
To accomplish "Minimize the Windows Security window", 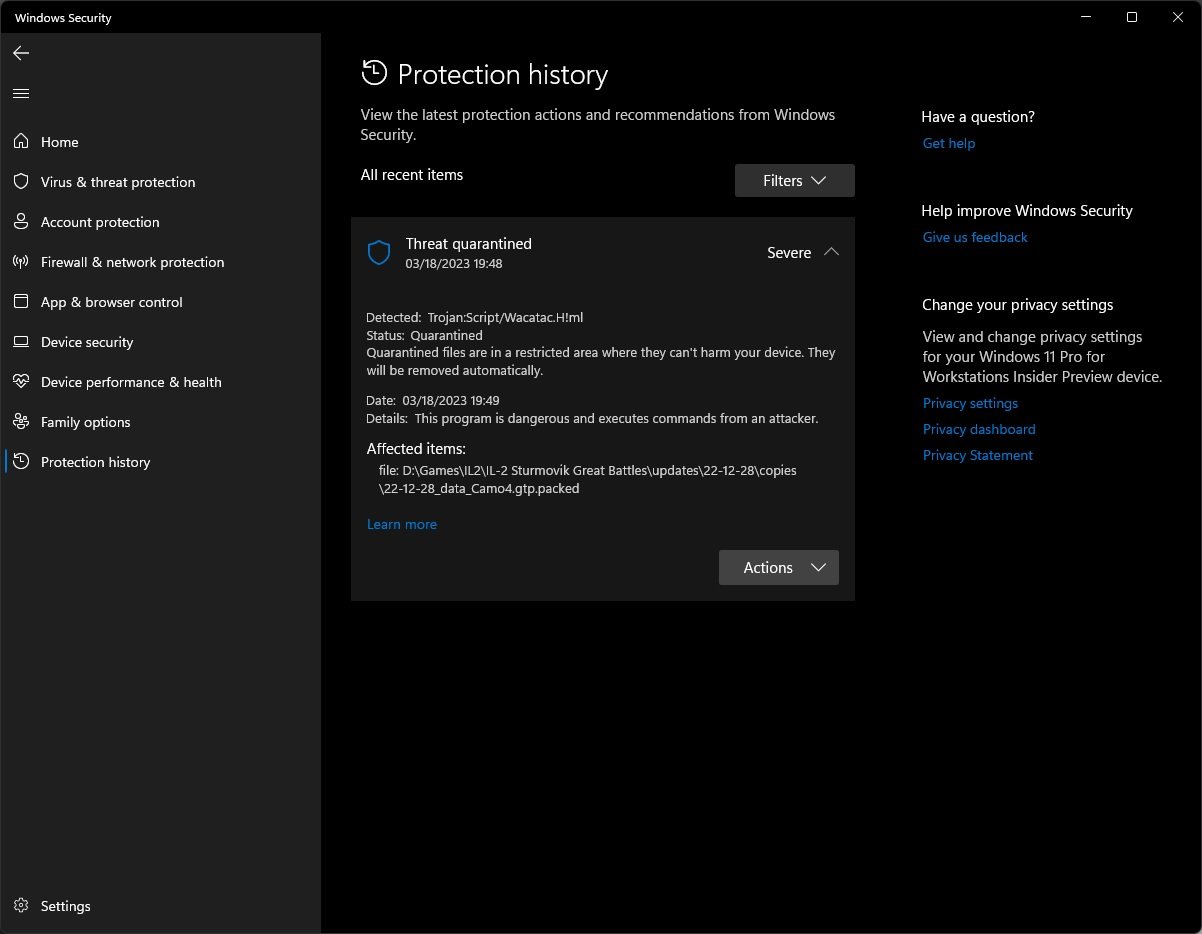I will (x=1087, y=17).
